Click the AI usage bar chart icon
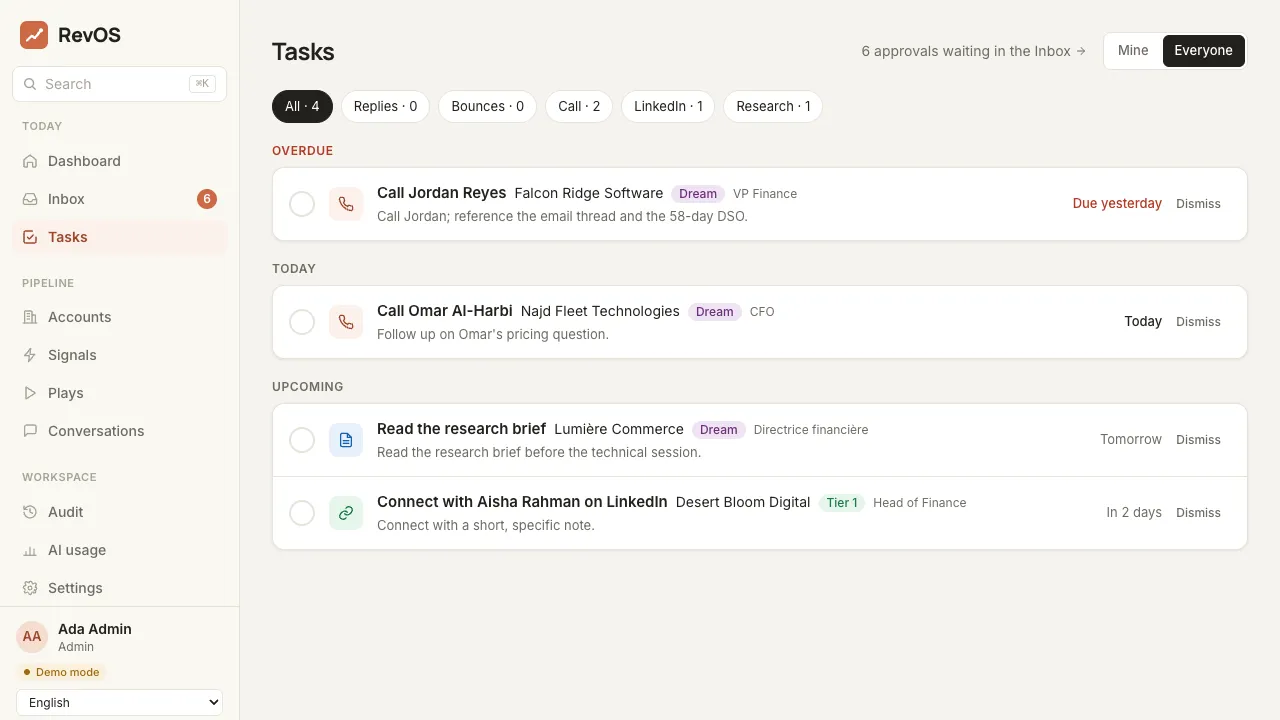Screen dimensions: 1280x720 click(x=30, y=550)
